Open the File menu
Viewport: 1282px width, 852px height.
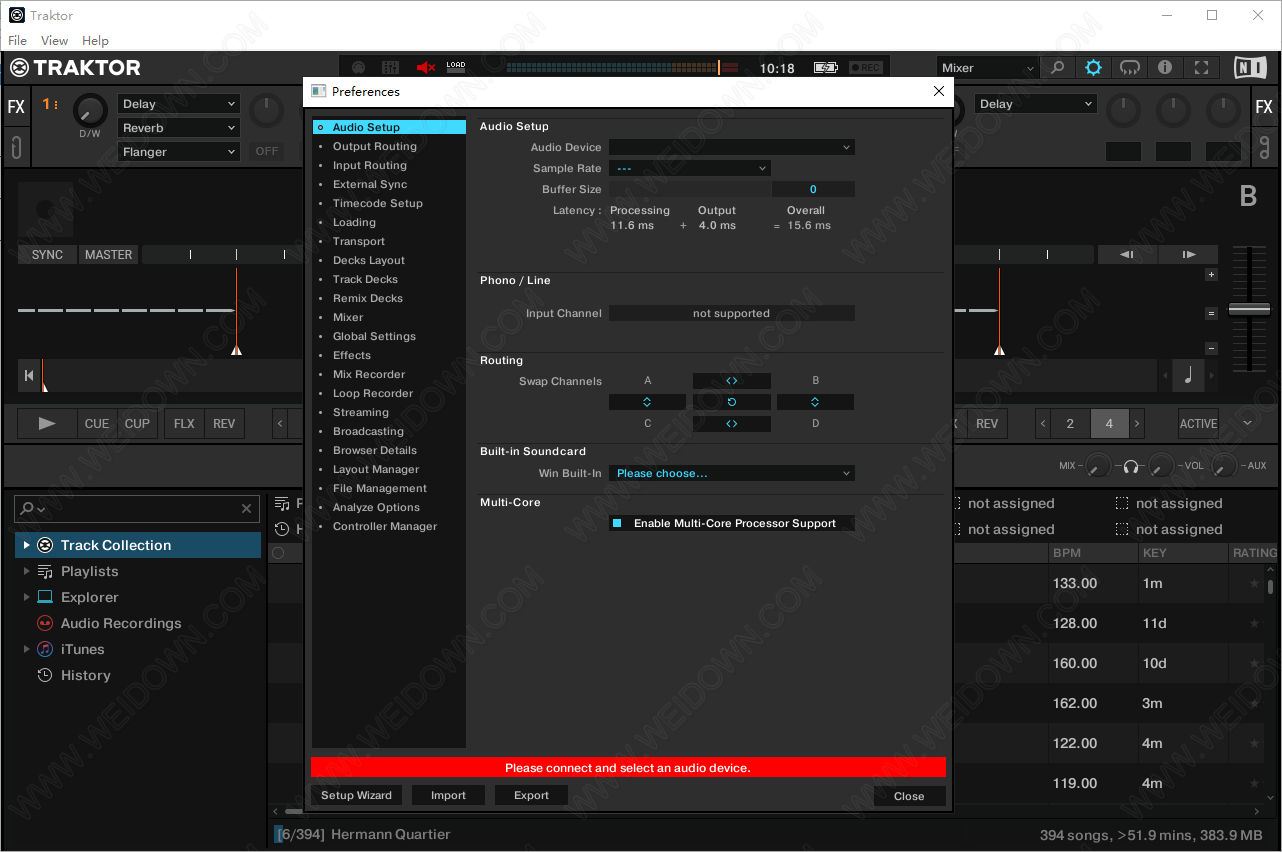(x=17, y=41)
